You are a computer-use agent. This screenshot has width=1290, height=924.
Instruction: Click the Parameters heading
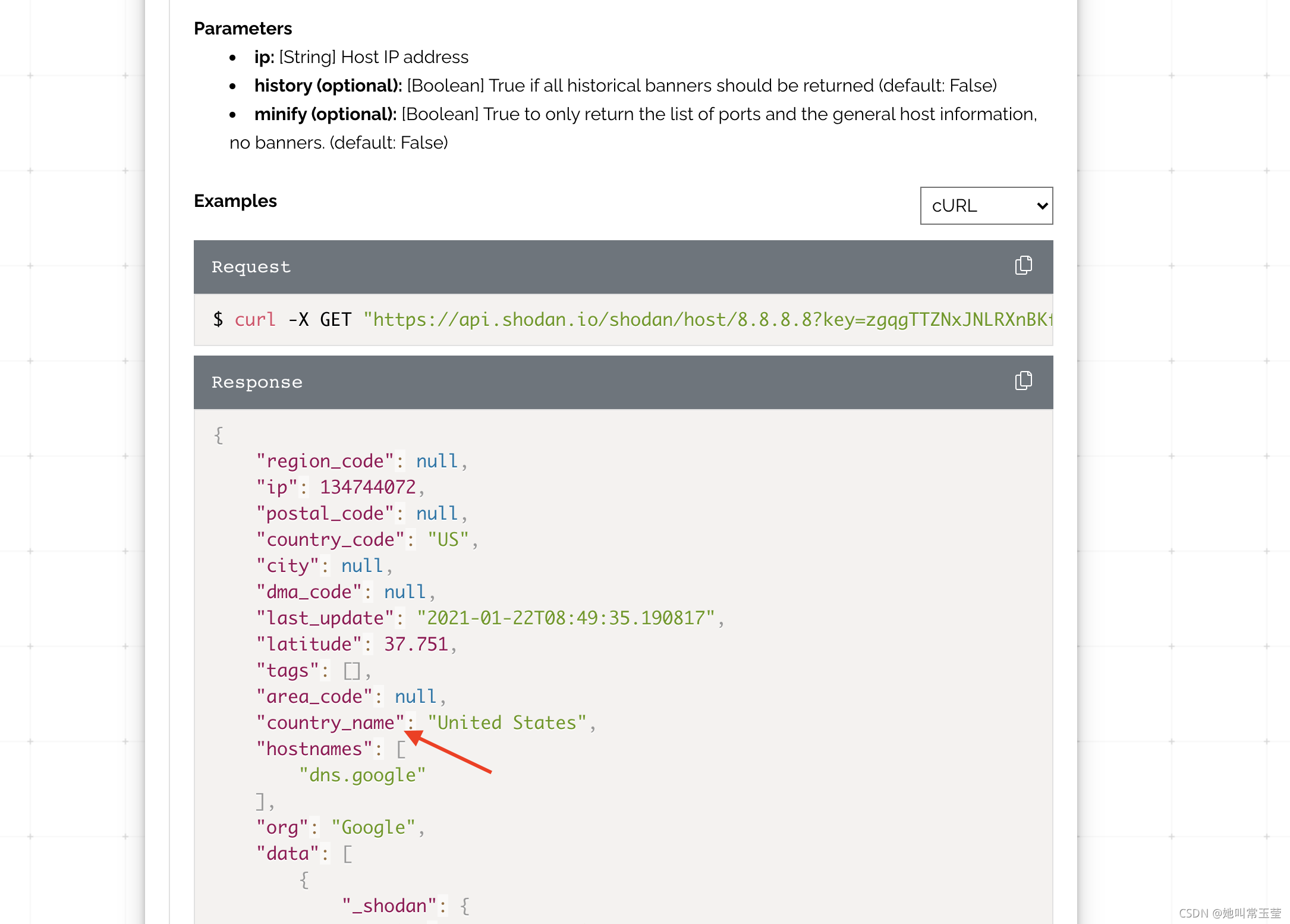[x=243, y=29]
